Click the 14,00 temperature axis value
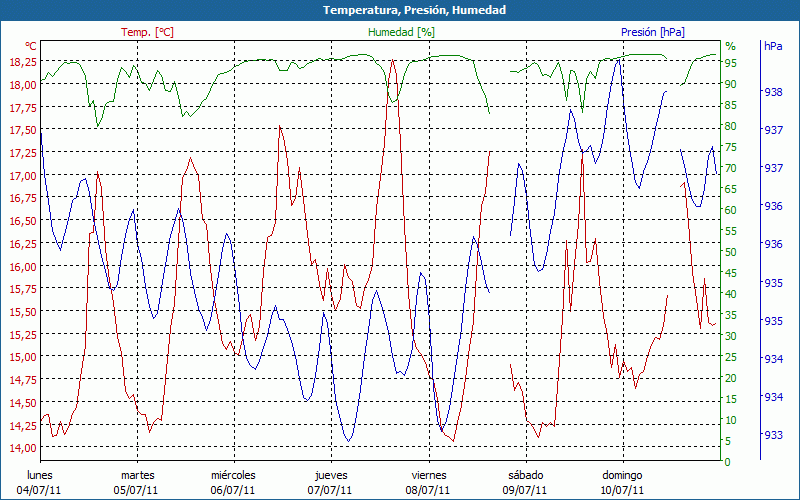This screenshot has width=800, height=500. pos(23,448)
